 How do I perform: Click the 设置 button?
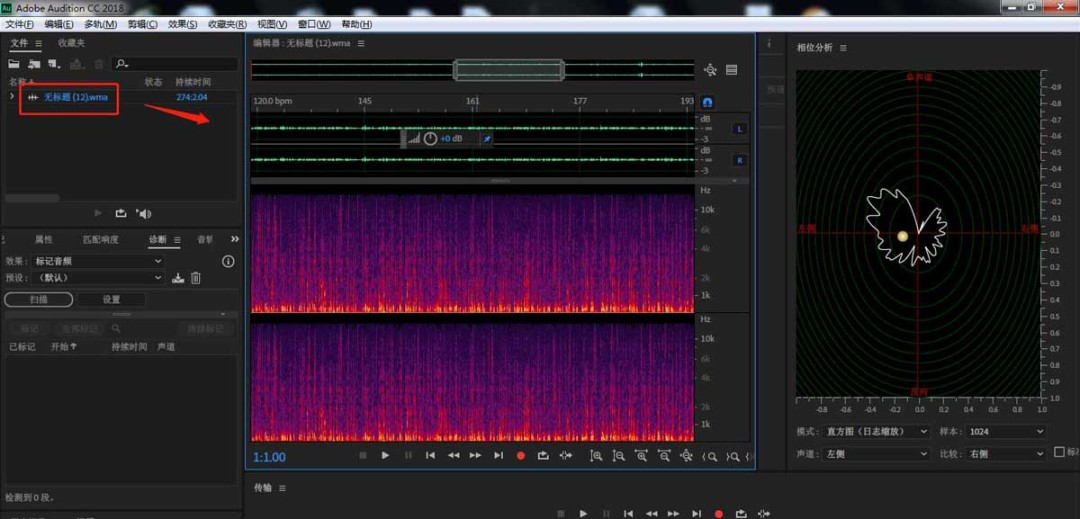(x=111, y=299)
